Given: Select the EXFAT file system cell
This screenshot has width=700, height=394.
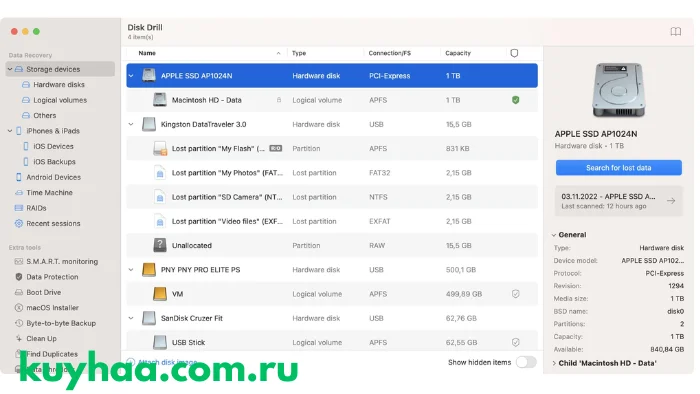Looking at the screenshot, I should coord(379,221).
